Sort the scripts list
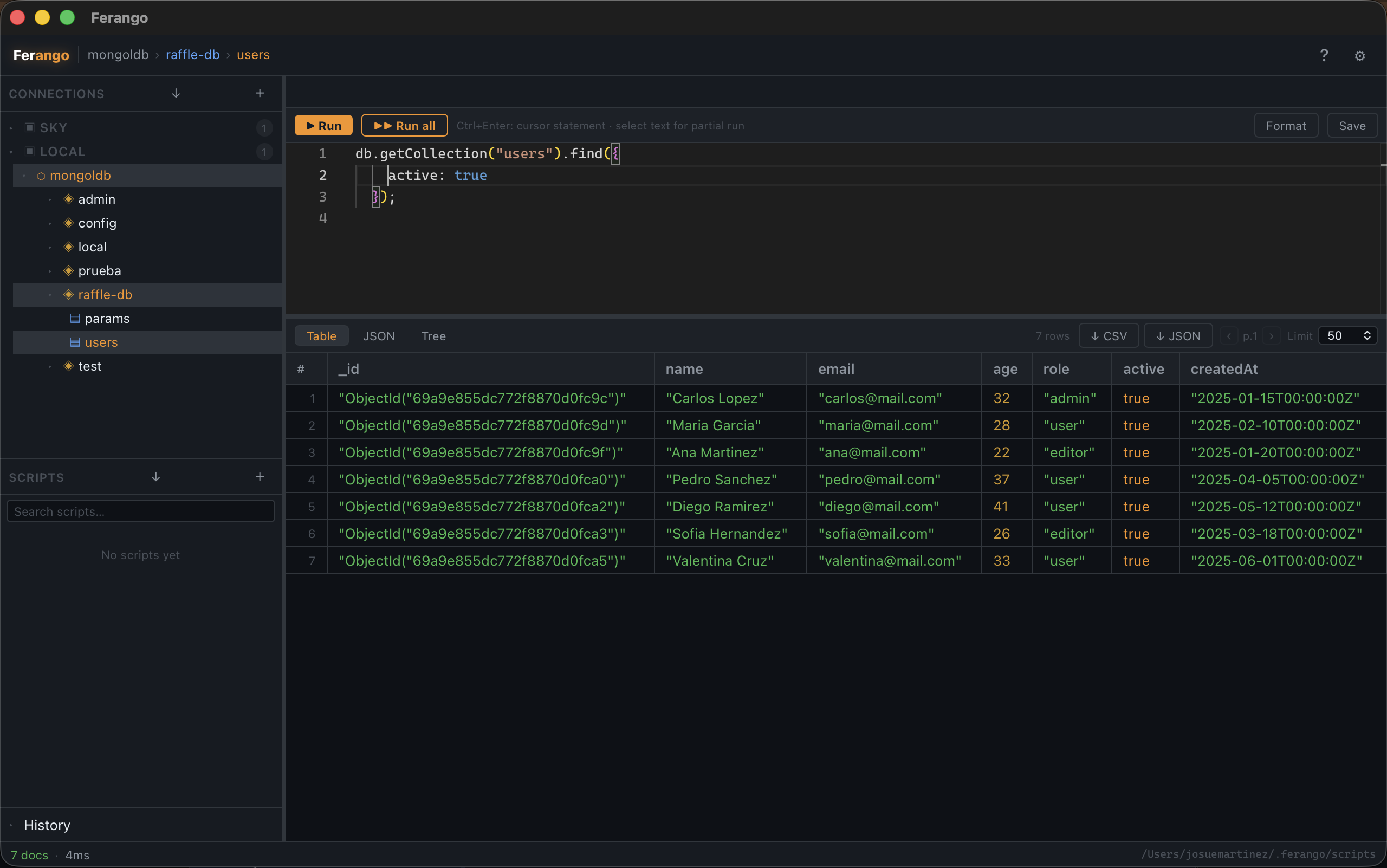The height and width of the screenshot is (868, 1387). [155, 476]
